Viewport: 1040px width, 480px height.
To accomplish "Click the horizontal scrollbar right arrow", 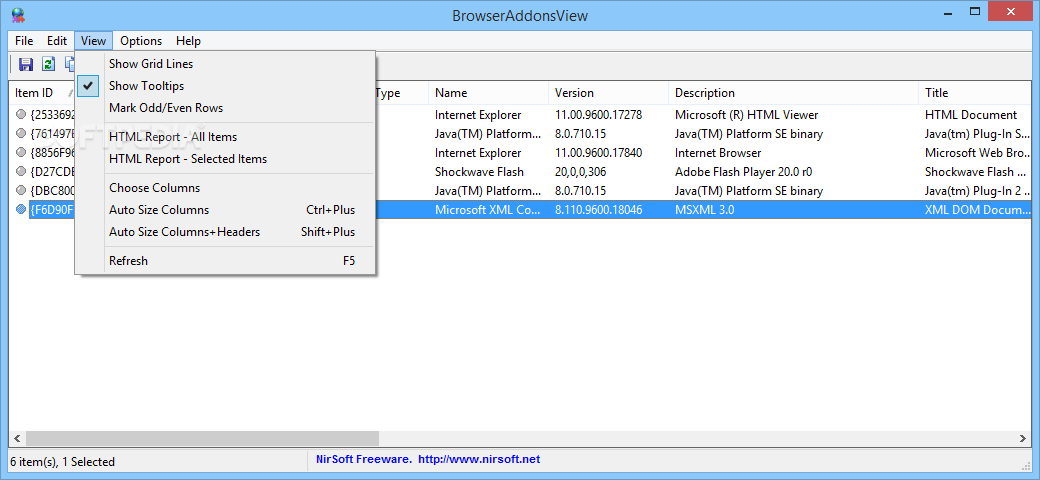I will (x=1023, y=438).
